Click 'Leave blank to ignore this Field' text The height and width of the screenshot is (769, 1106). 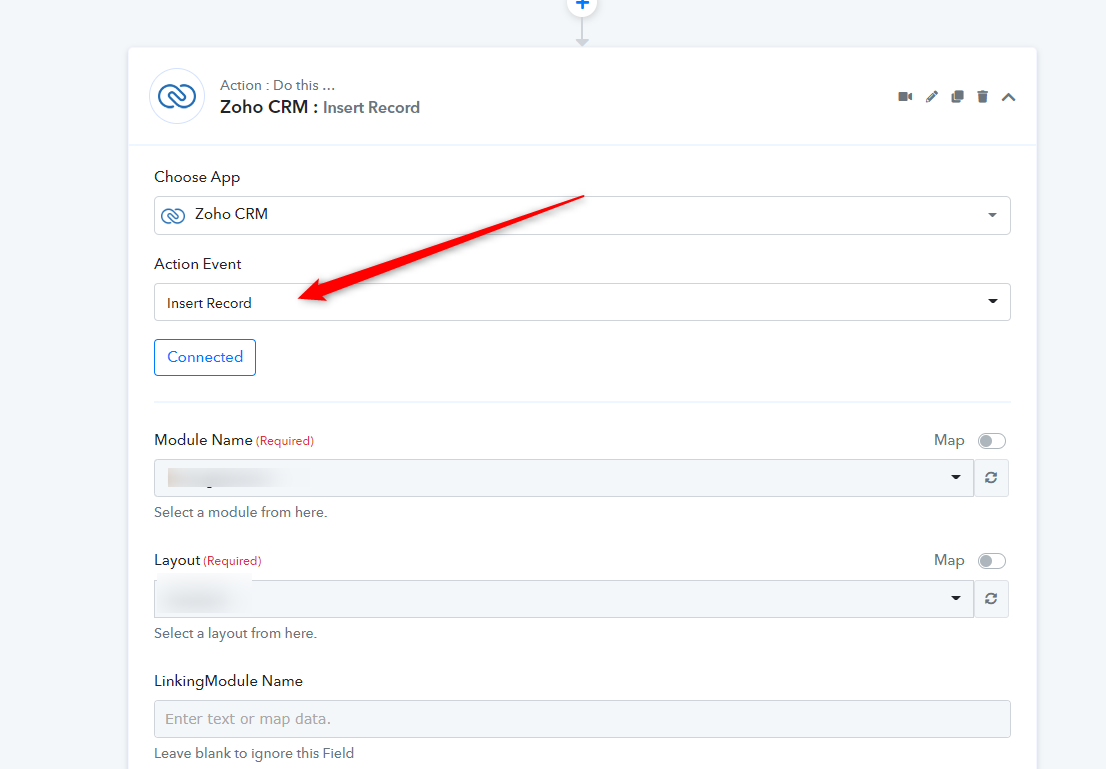click(x=254, y=753)
